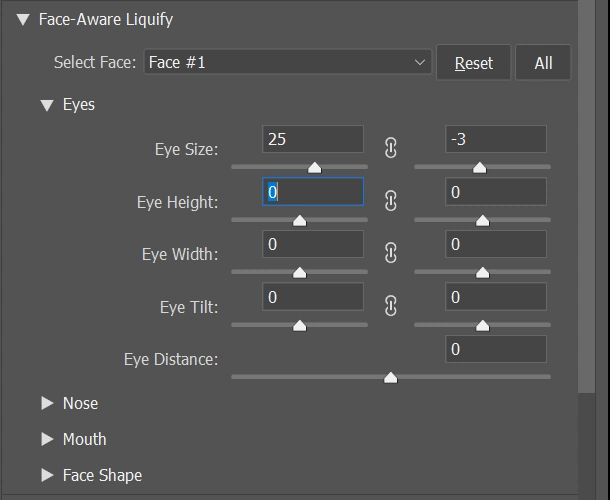Click the Eye Distance slider handle
This screenshot has height=500, width=610.
[391, 378]
